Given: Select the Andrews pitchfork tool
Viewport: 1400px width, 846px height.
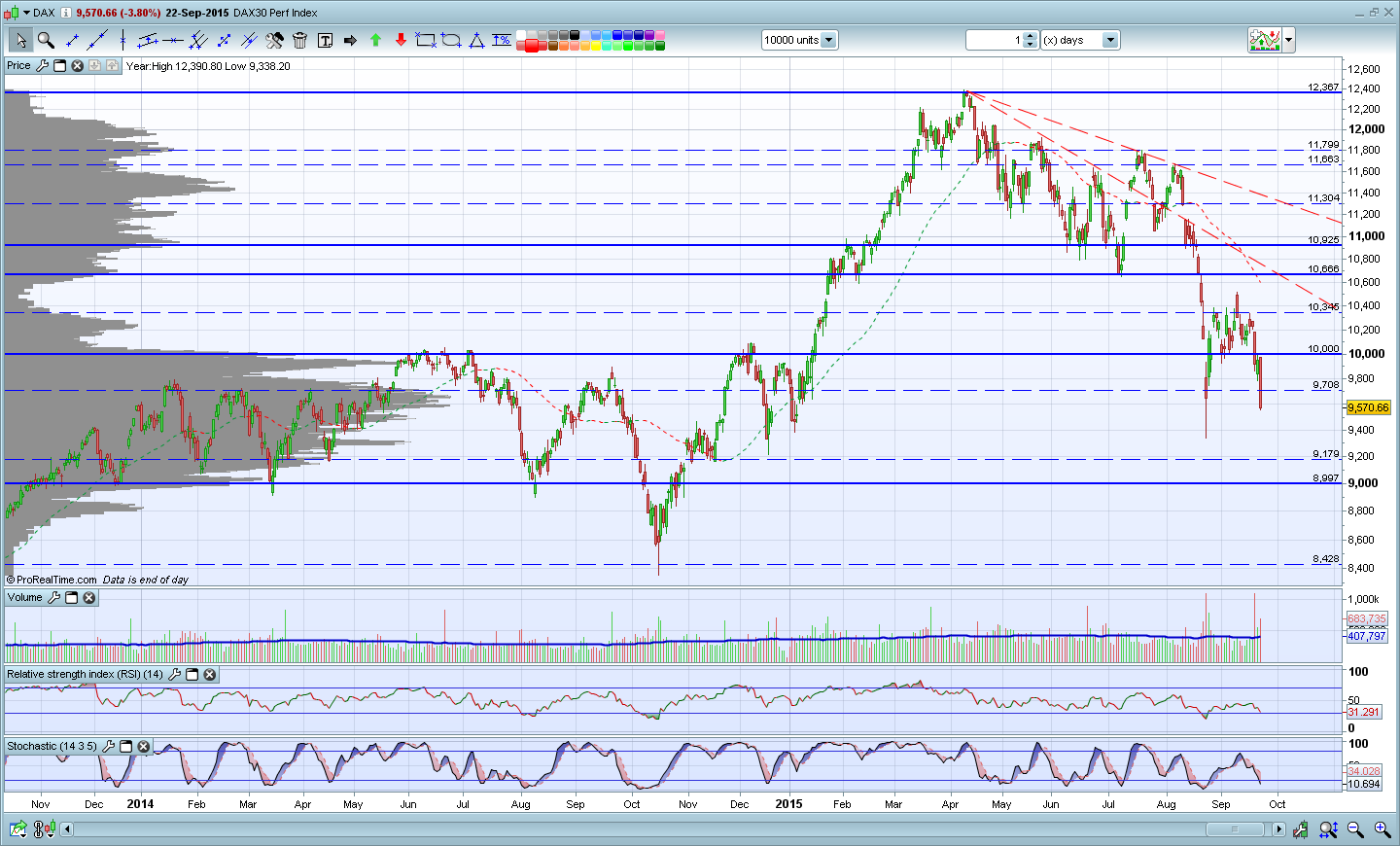Looking at the screenshot, I should tap(198, 40).
